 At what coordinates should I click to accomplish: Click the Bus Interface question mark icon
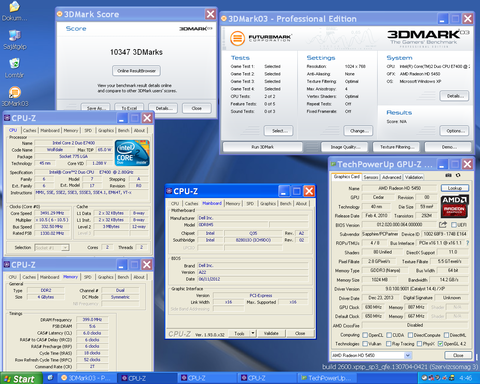467,243
